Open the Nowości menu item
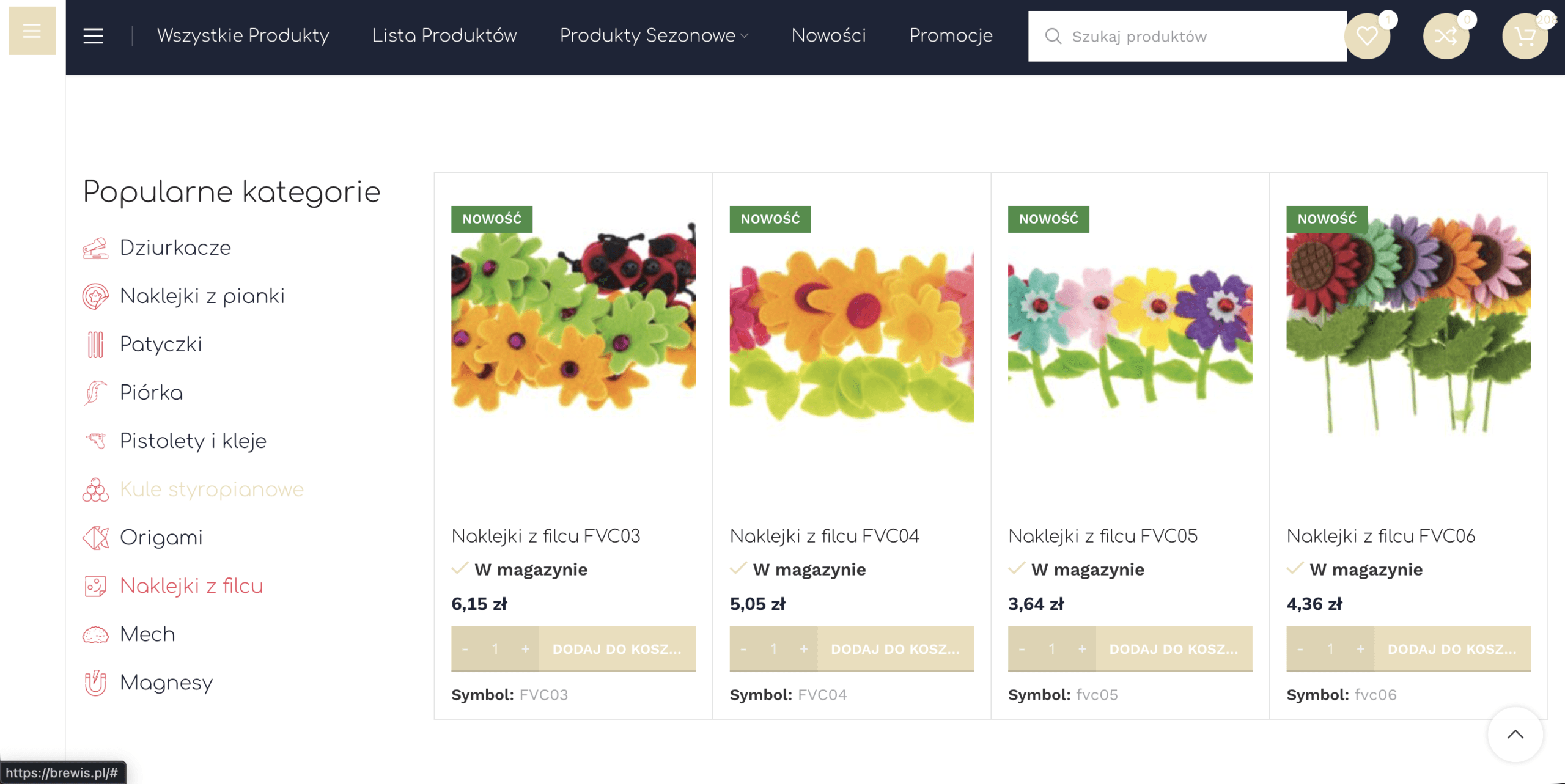1565x784 pixels. pyautogui.click(x=828, y=36)
